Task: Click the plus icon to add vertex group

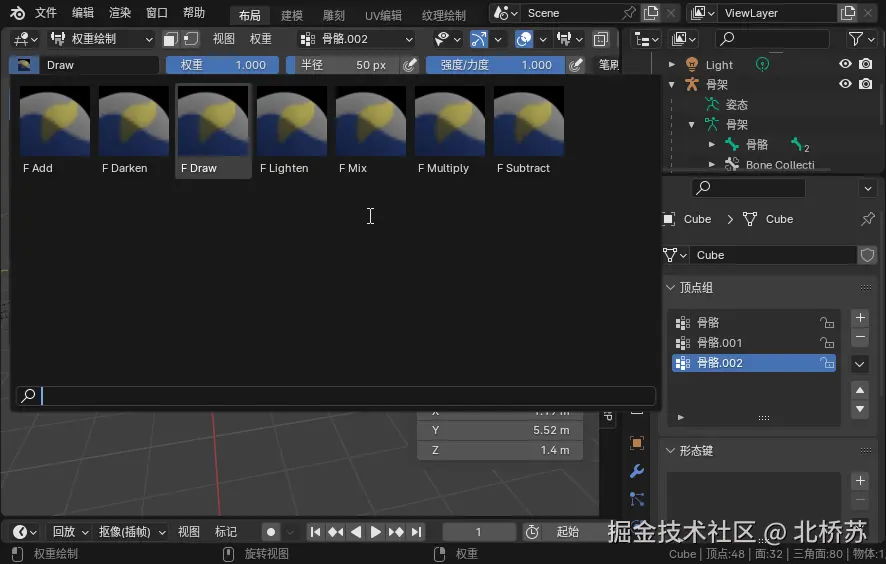Action: 860,318
